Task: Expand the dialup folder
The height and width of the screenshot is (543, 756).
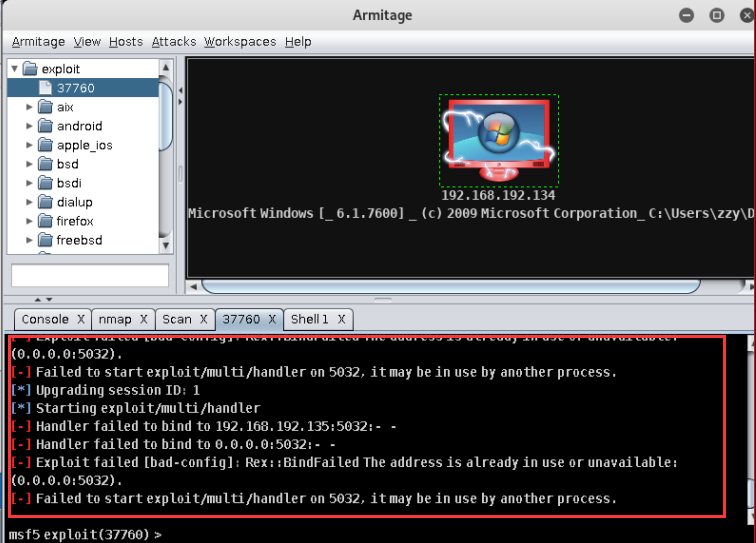Action: point(29,202)
